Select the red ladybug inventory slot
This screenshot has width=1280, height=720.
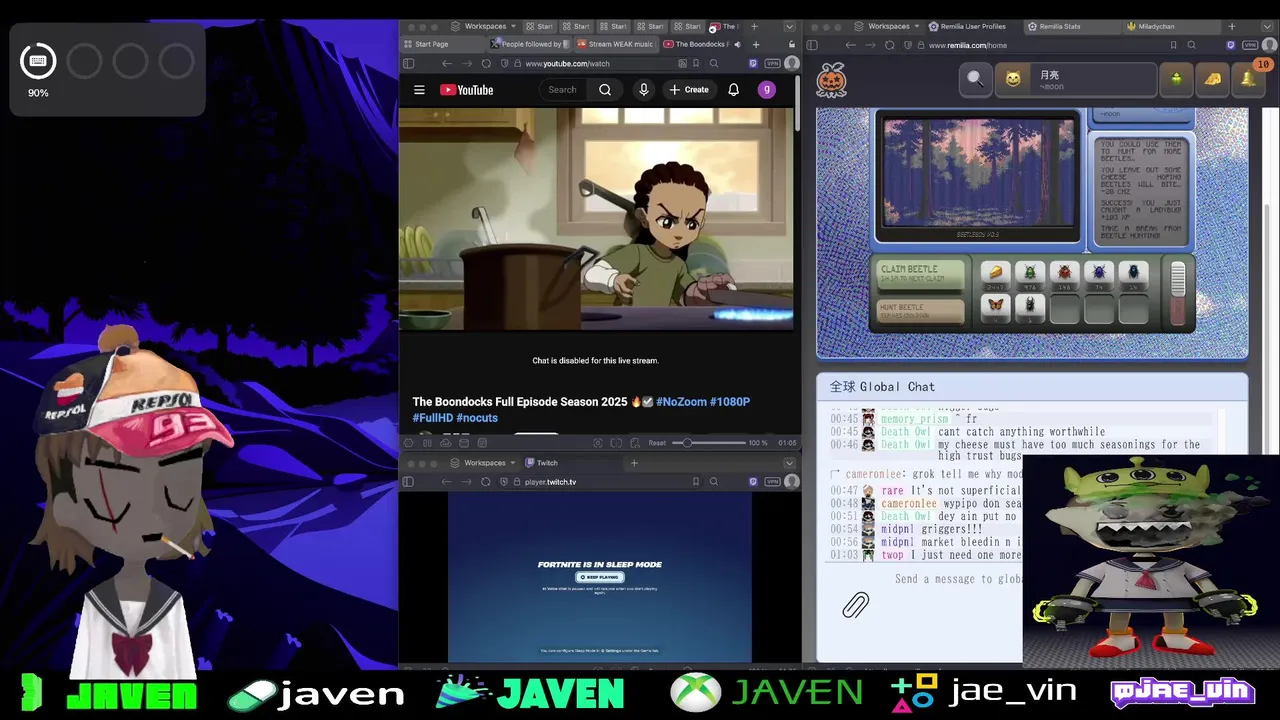click(1064, 275)
